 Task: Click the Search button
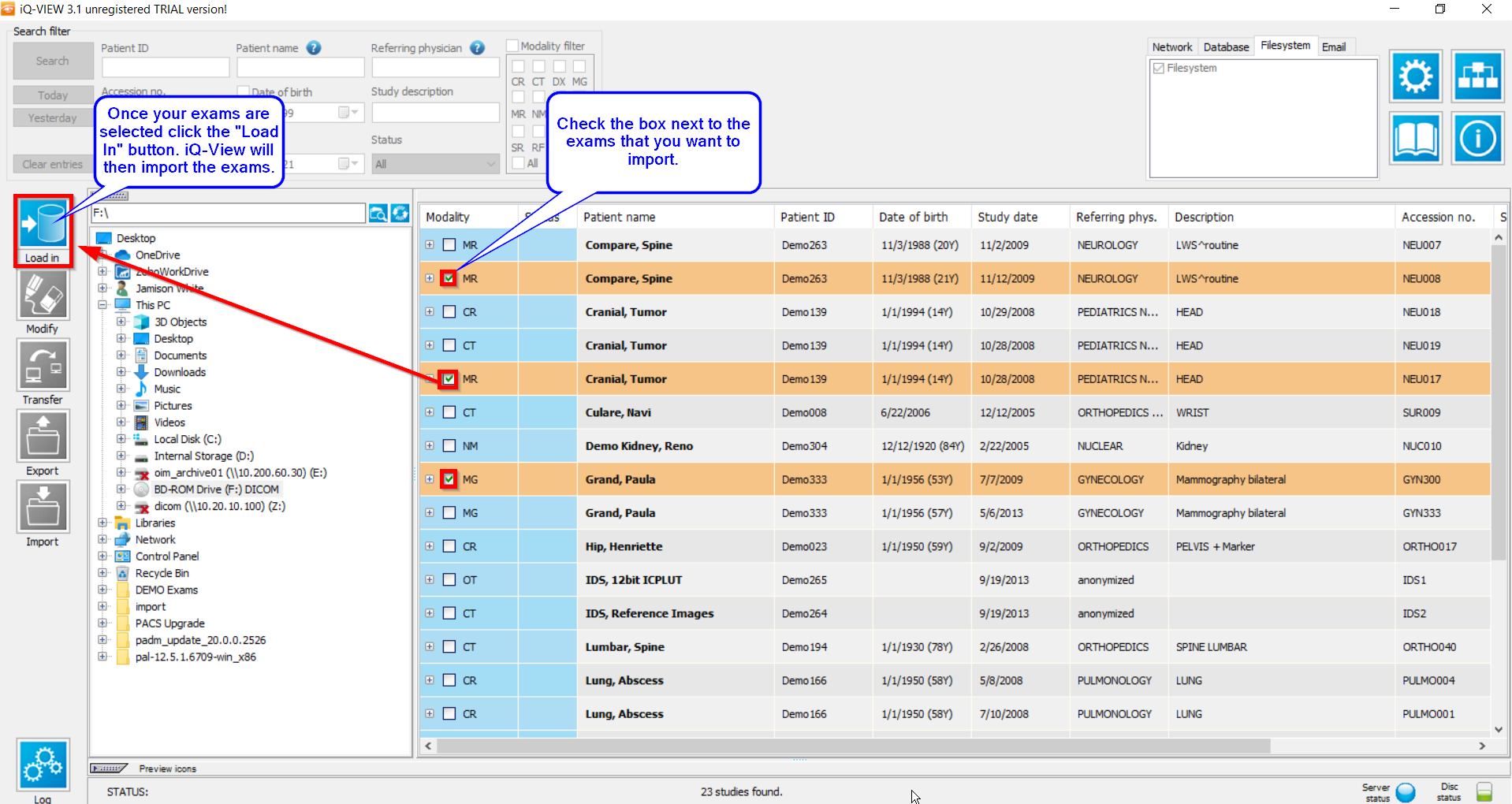(x=53, y=61)
